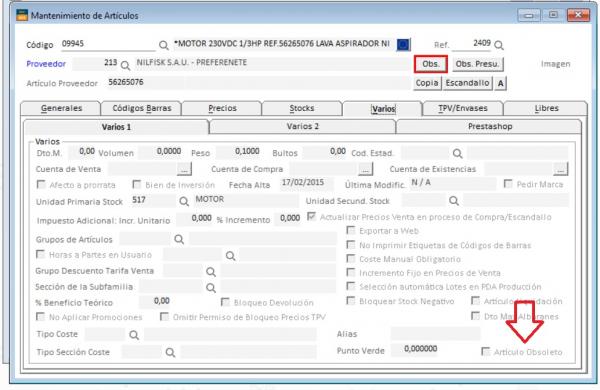Open Tipo Sección Coste lookup magnifier

(x=170, y=352)
